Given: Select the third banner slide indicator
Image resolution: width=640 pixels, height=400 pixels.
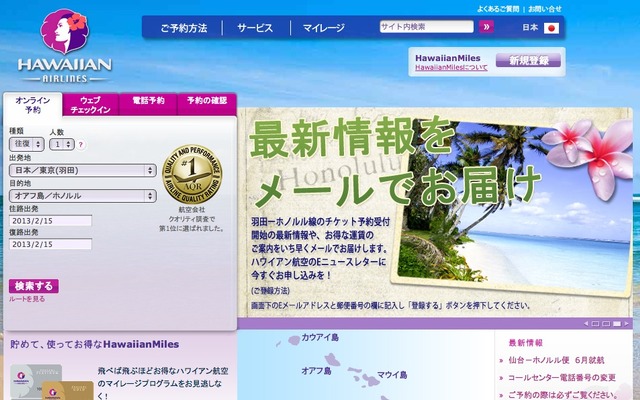Looking at the screenshot, I should point(617,324).
